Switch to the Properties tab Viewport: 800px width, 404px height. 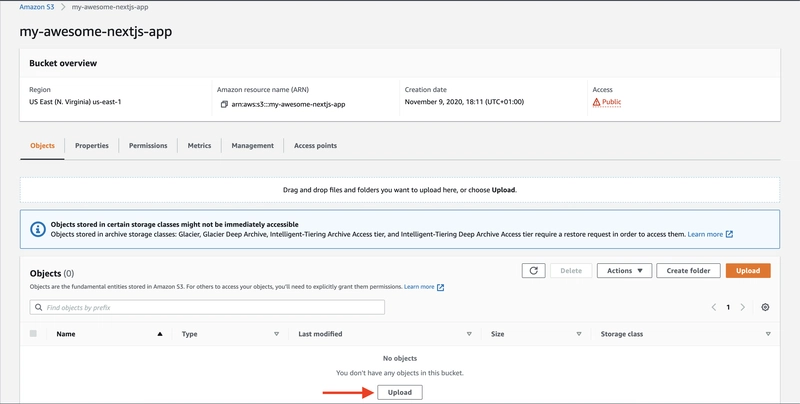pos(92,146)
